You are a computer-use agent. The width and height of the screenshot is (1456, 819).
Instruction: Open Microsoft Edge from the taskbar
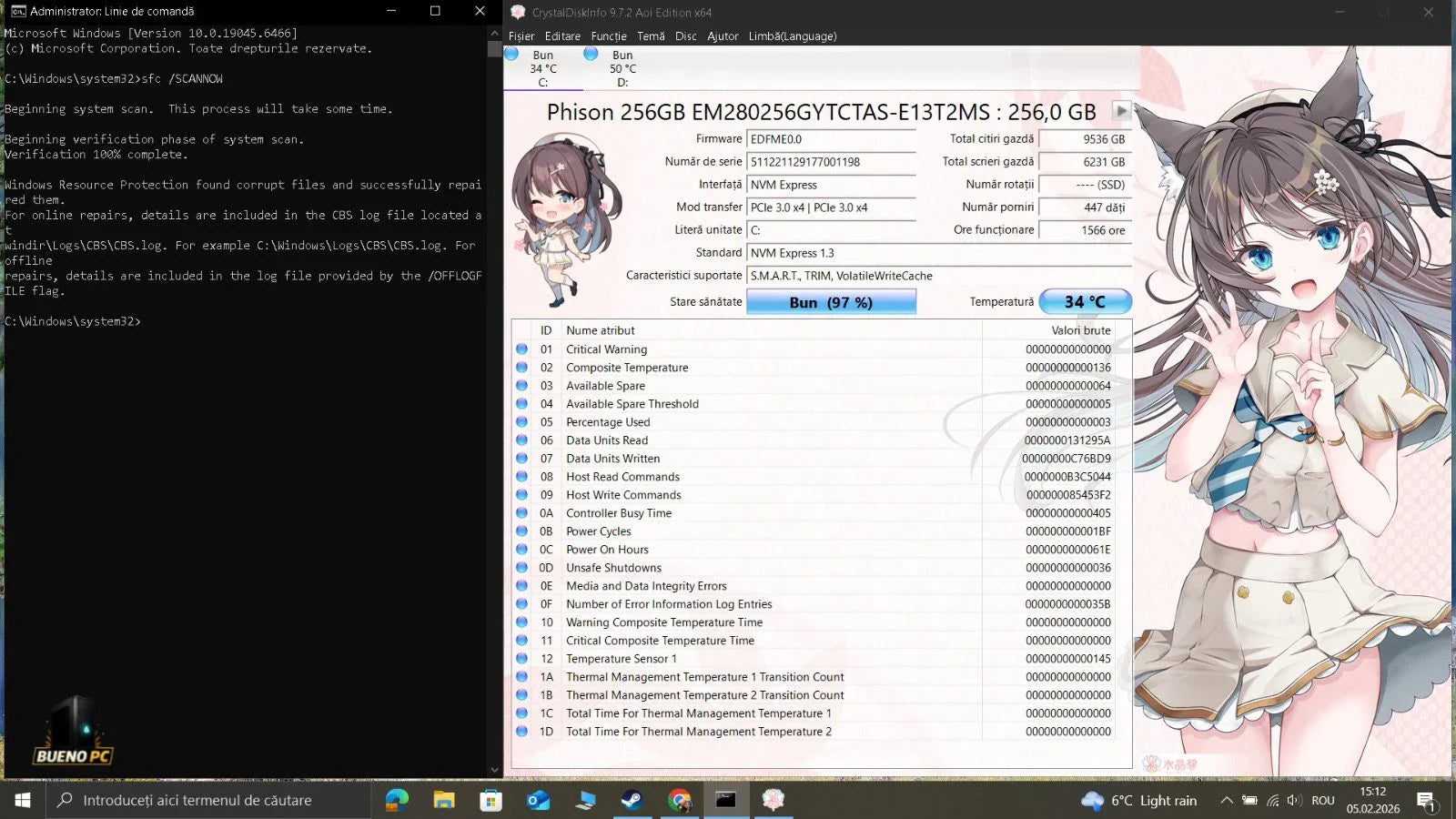(397, 800)
